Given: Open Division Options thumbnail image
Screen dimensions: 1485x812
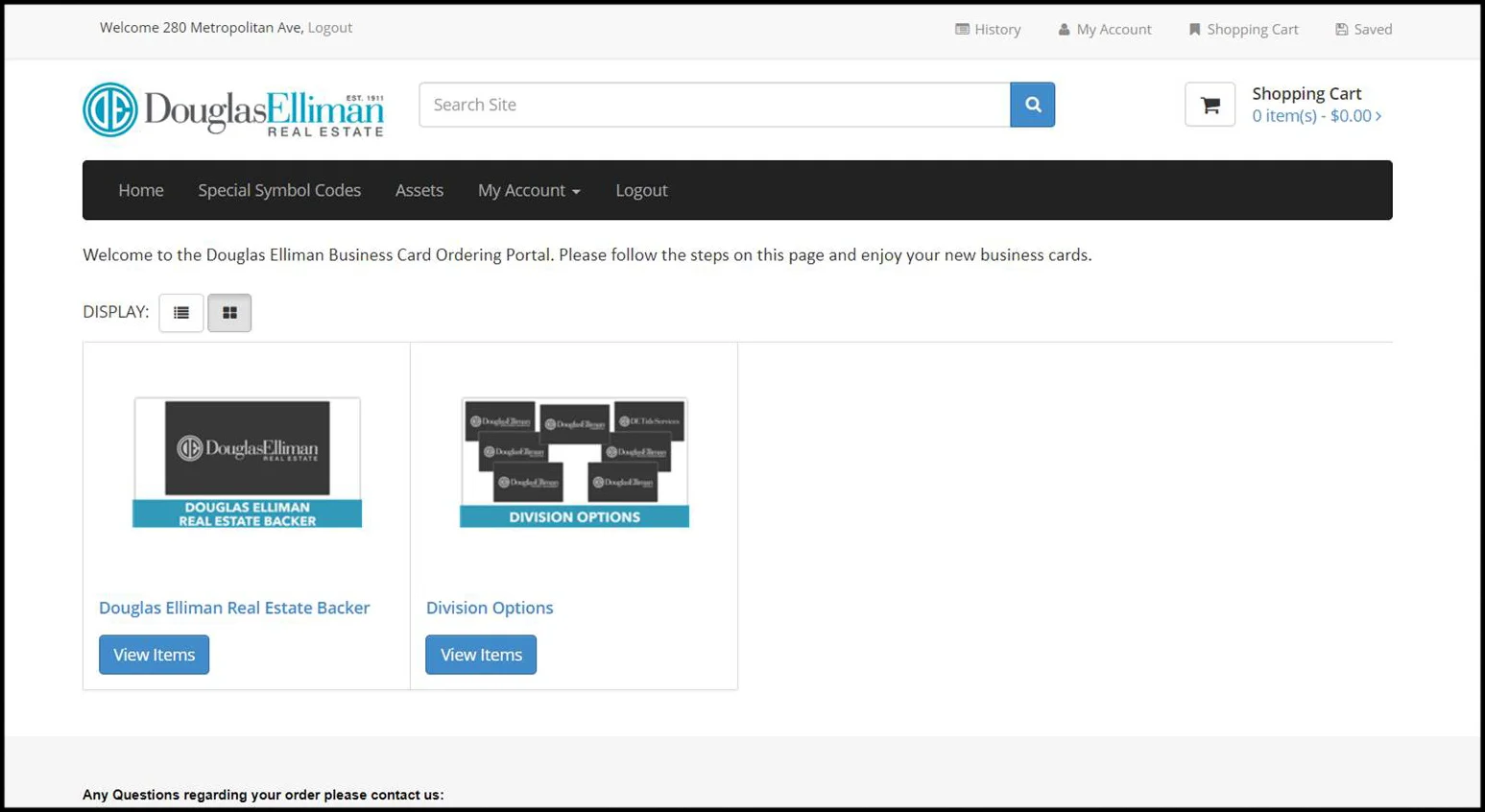Looking at the screenshot, I should 574,463.
